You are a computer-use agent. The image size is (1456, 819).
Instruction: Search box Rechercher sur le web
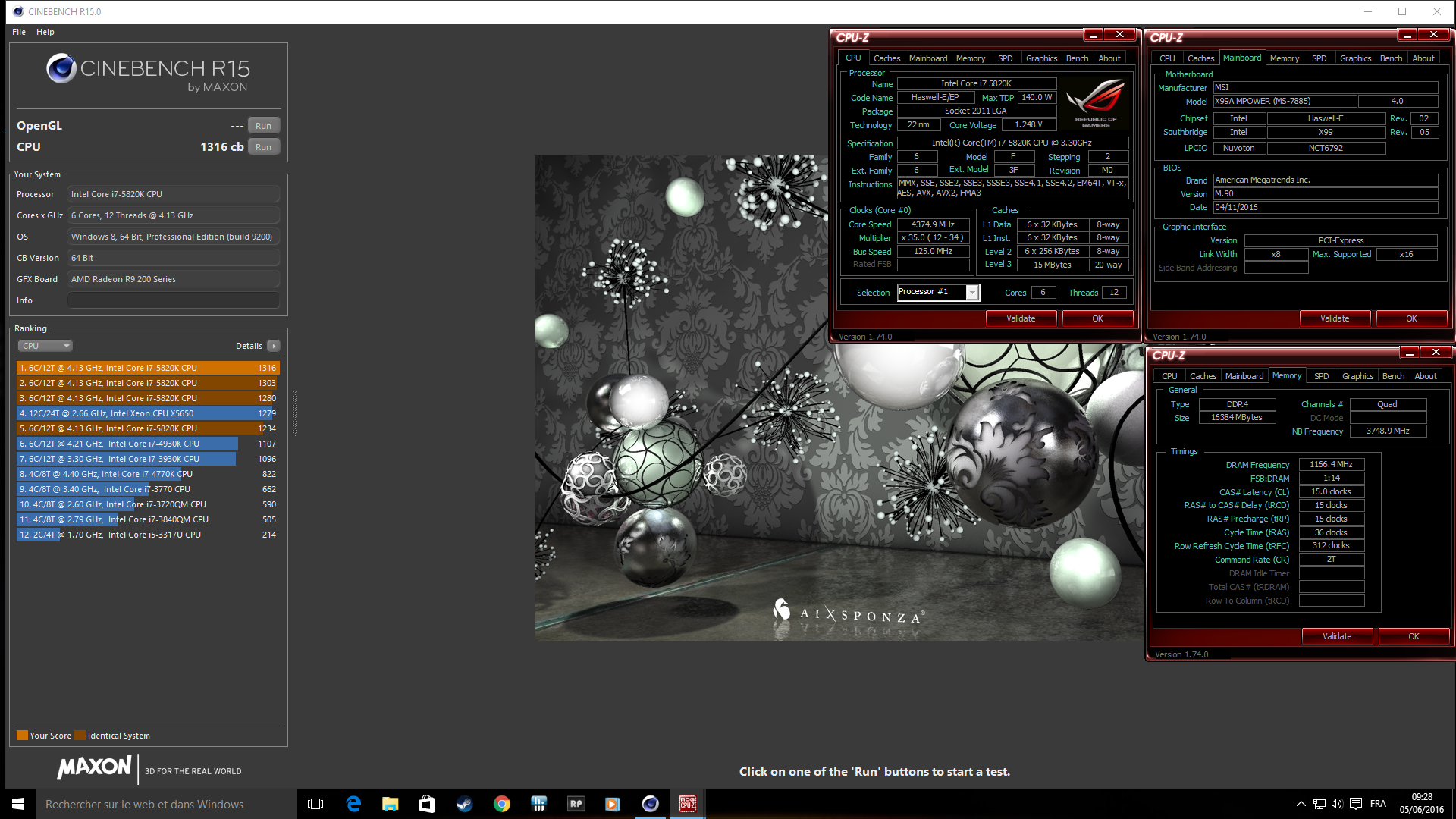[165, 804]
